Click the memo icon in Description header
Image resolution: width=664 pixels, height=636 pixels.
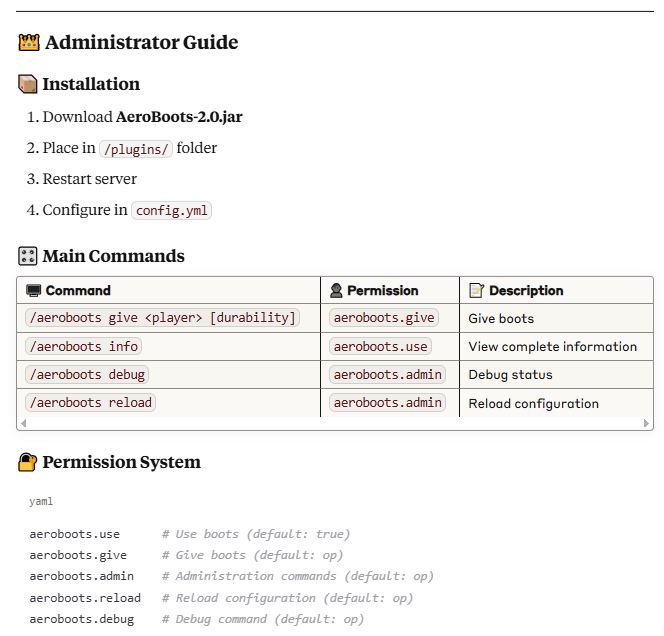pos(476,291)
